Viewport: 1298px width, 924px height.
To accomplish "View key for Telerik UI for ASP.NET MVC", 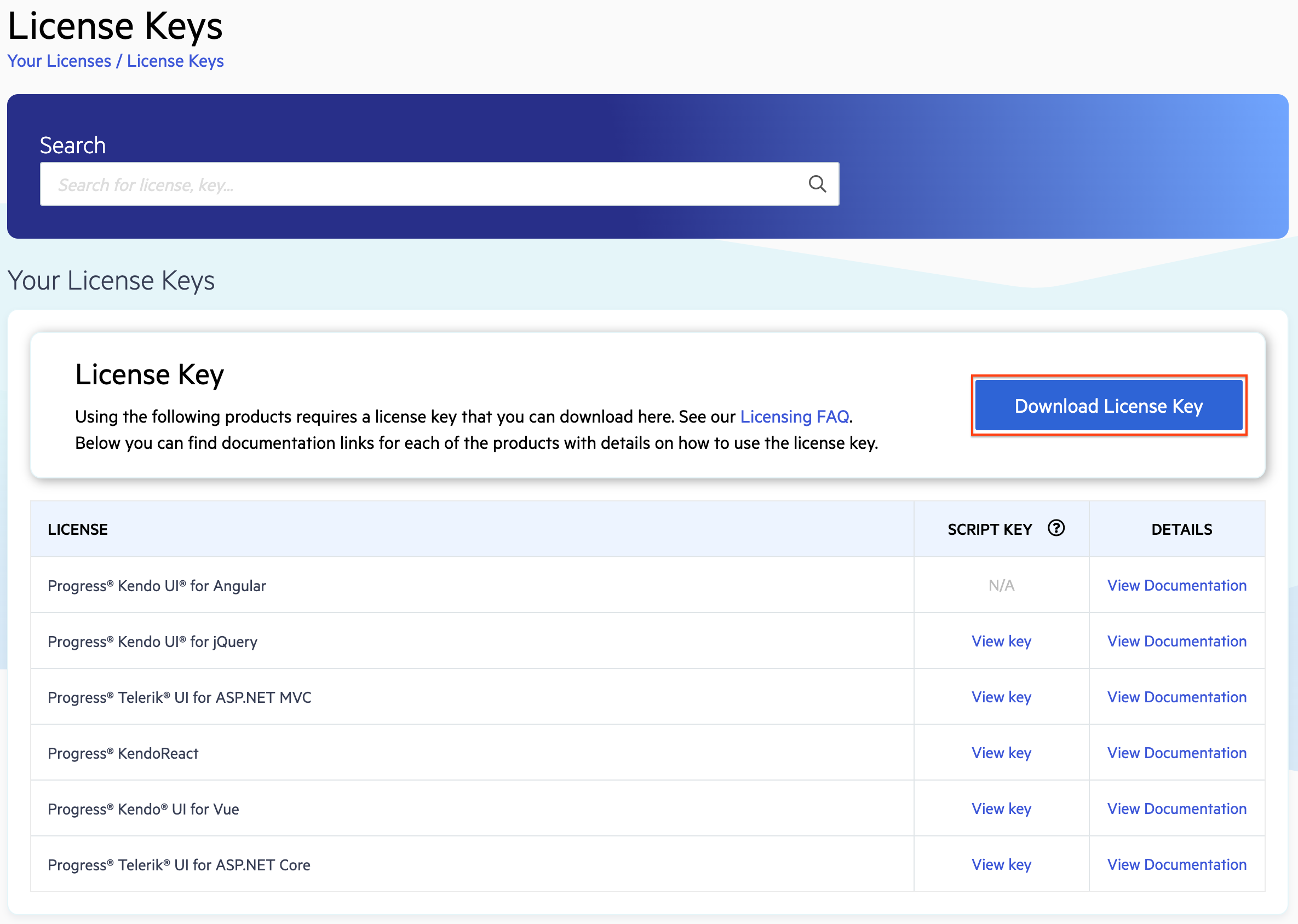I will click(x=1001, y=696).
